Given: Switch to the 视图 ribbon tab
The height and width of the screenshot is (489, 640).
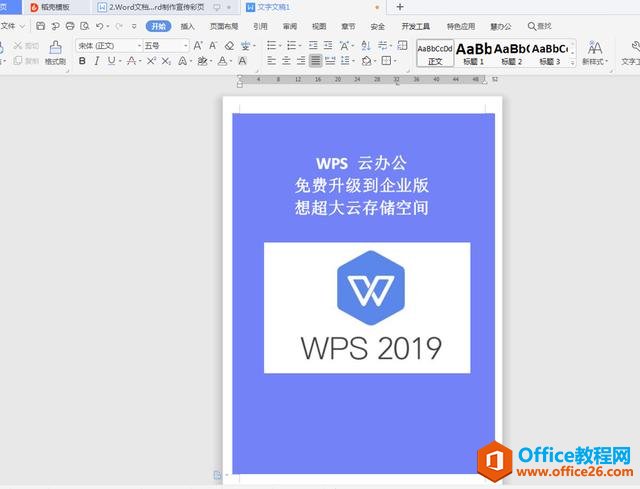Looking at the screenshot, I should pyautogui.click(x=319, y=26).
